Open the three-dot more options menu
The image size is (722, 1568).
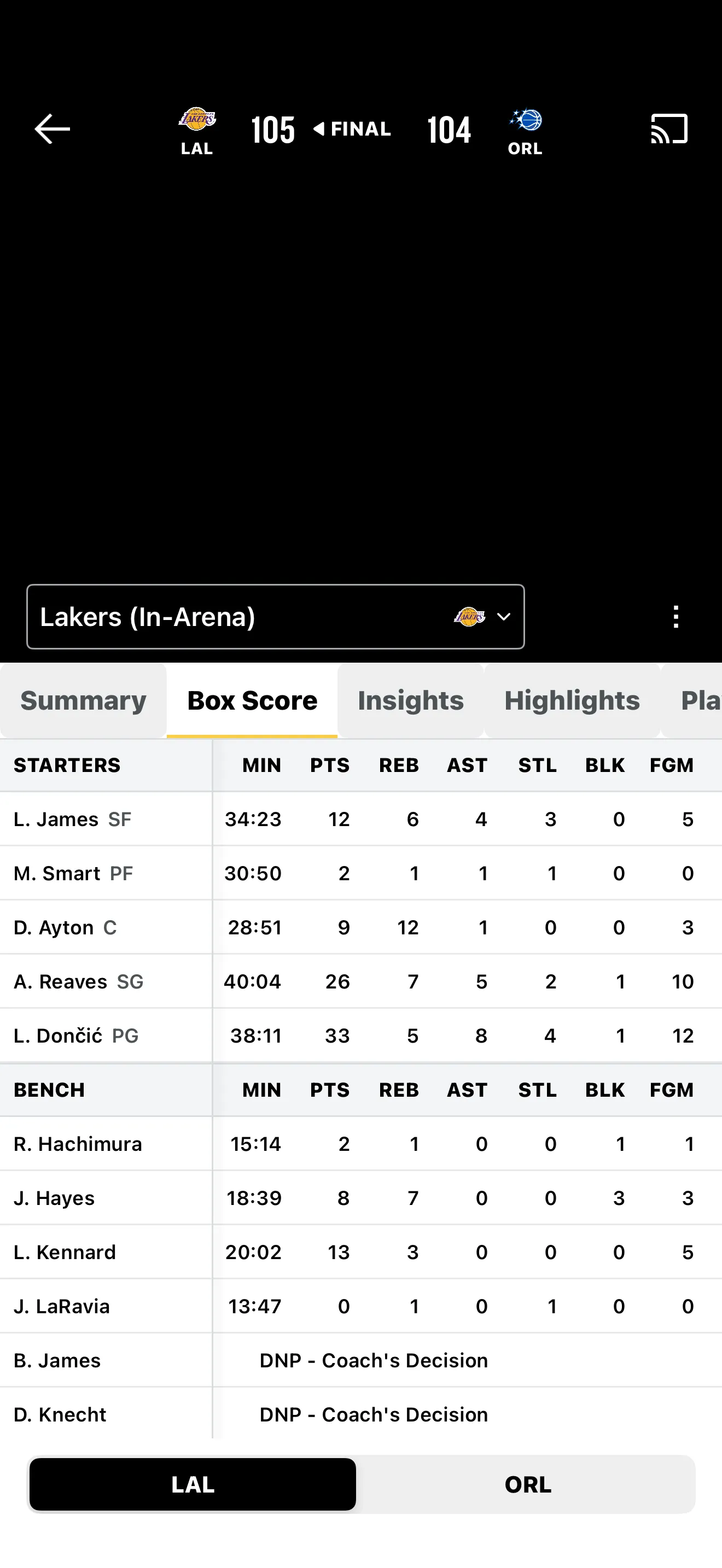point(676,617)
